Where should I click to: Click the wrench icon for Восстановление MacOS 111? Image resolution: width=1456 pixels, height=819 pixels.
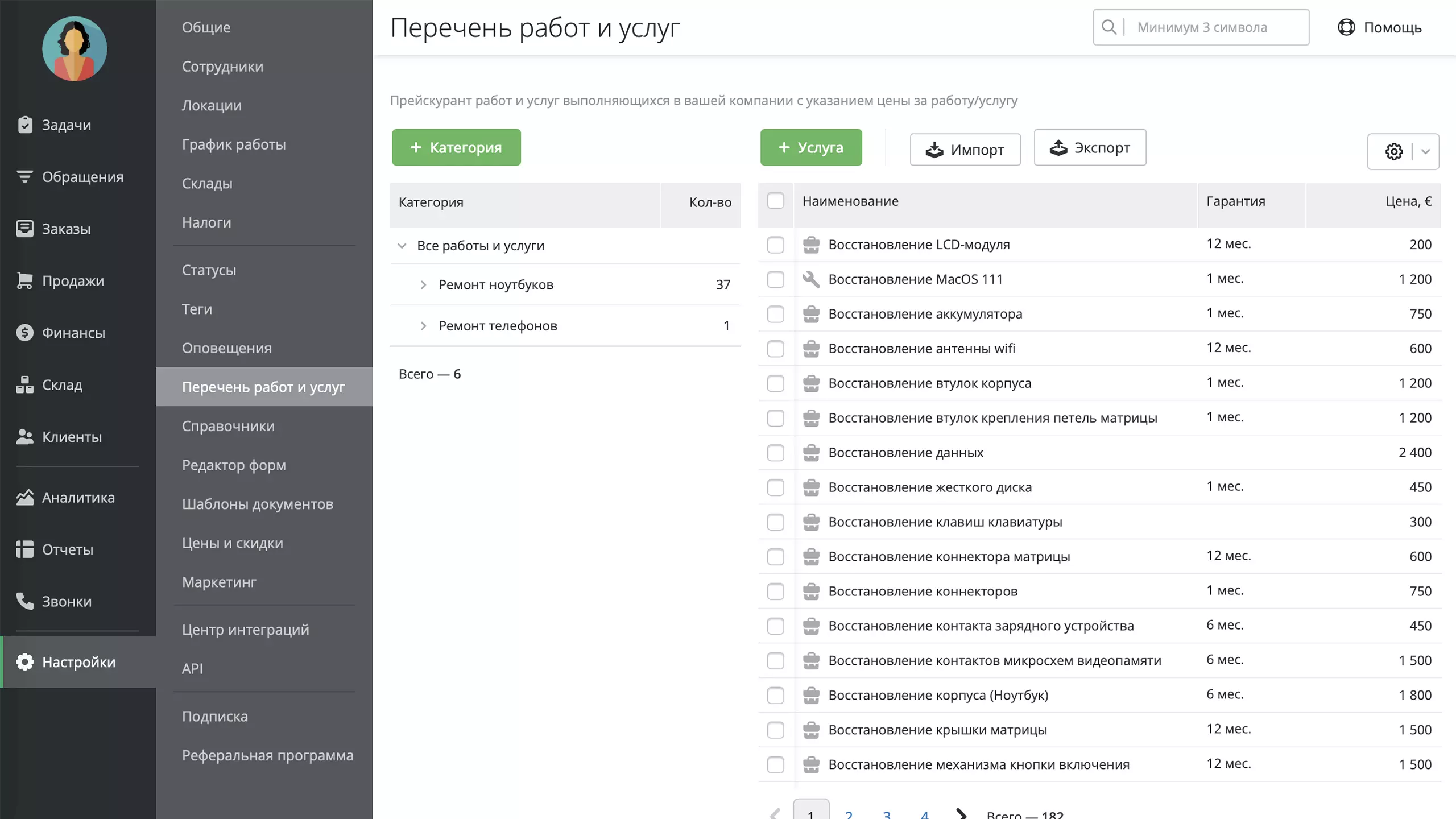pyautogui.click(x=811, y=279)
